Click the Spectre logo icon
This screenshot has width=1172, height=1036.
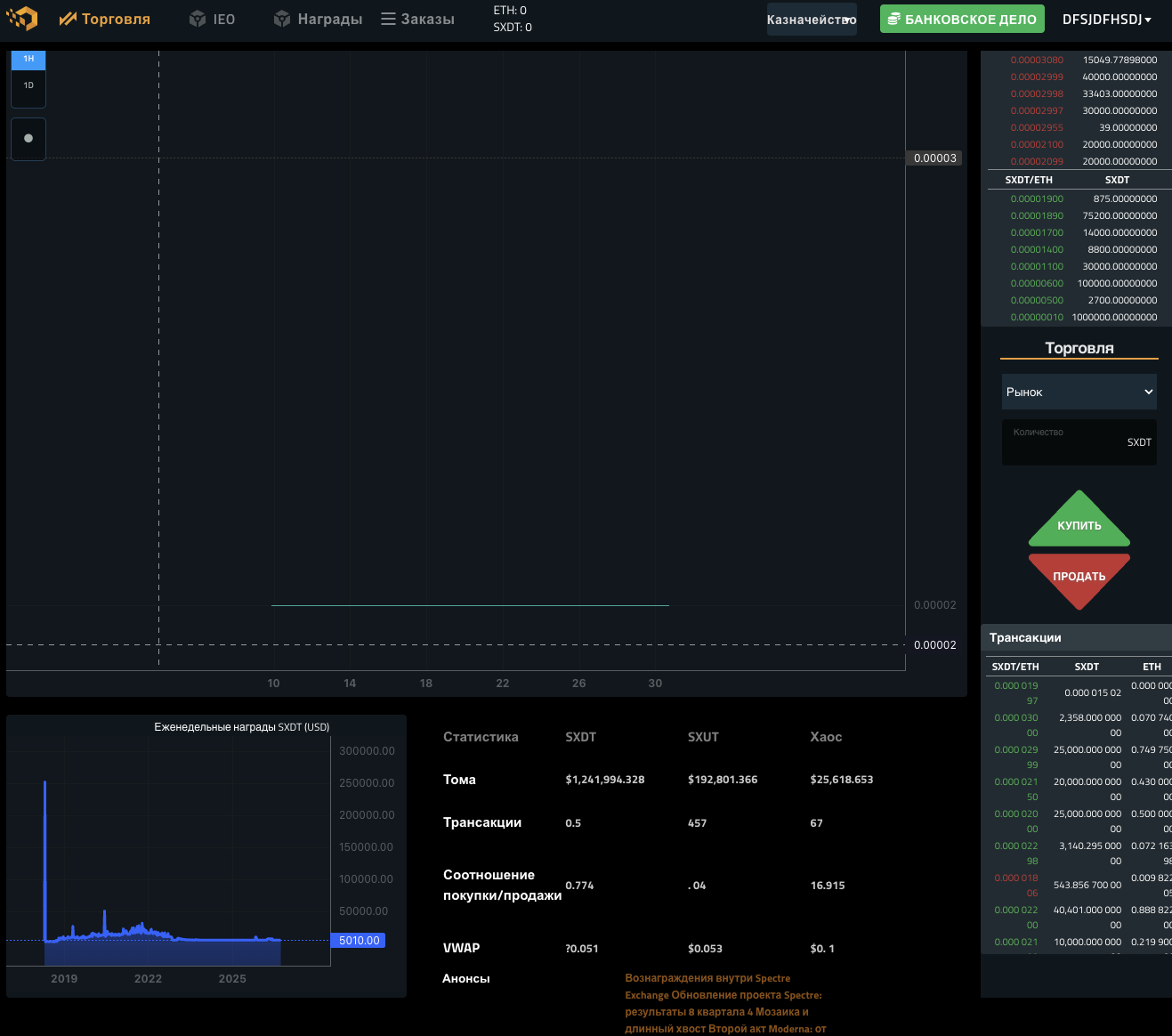click(x=22, y=19)
